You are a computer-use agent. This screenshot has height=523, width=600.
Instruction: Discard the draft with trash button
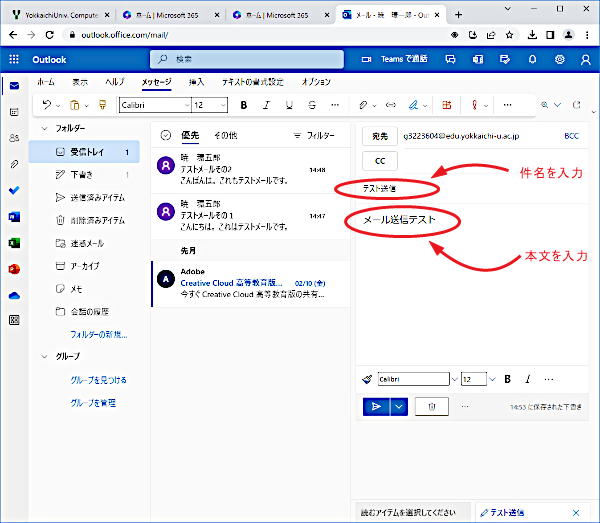point(432,406)
